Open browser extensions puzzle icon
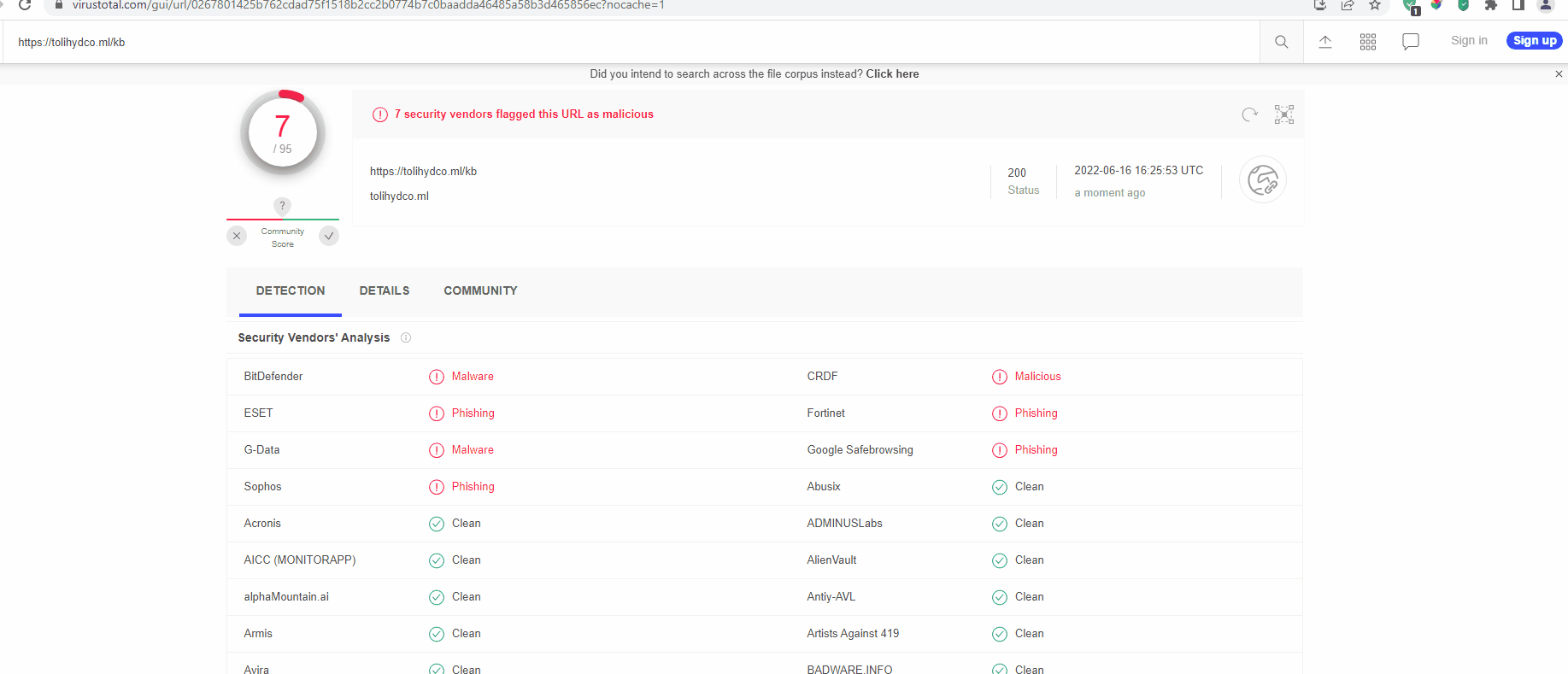 [1491, 5]
